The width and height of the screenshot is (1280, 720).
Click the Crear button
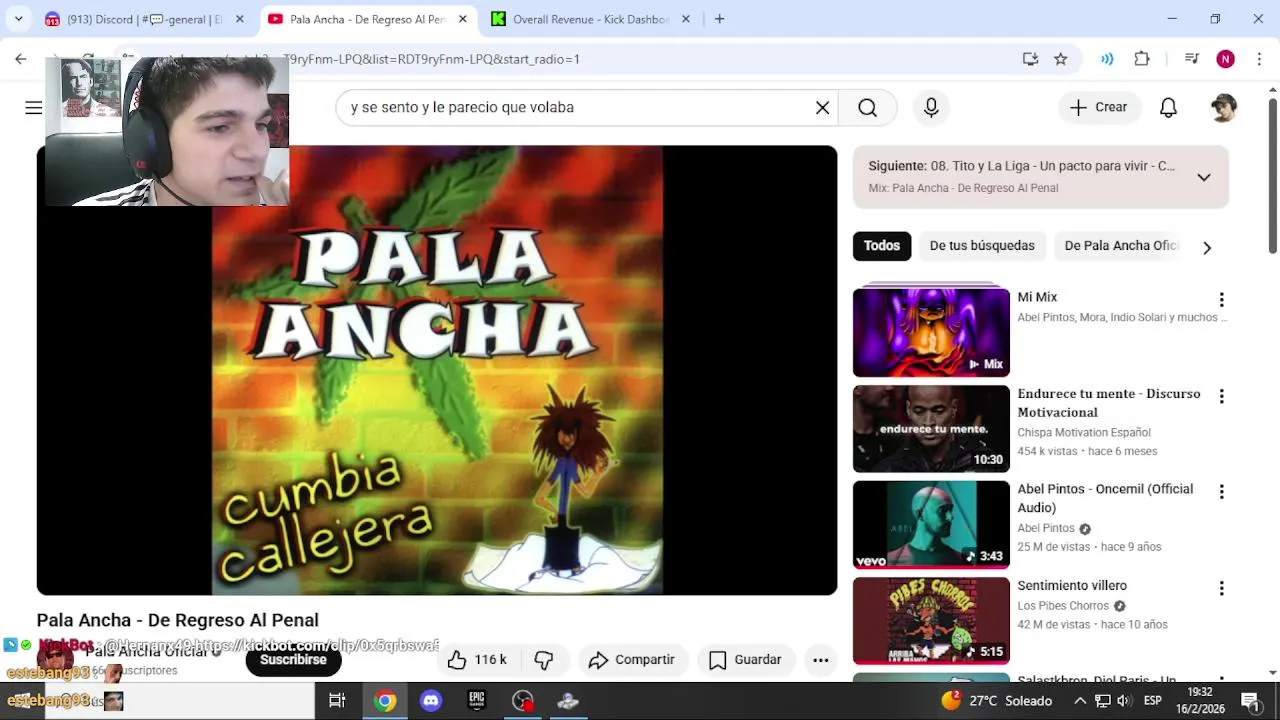point(1099,108)
